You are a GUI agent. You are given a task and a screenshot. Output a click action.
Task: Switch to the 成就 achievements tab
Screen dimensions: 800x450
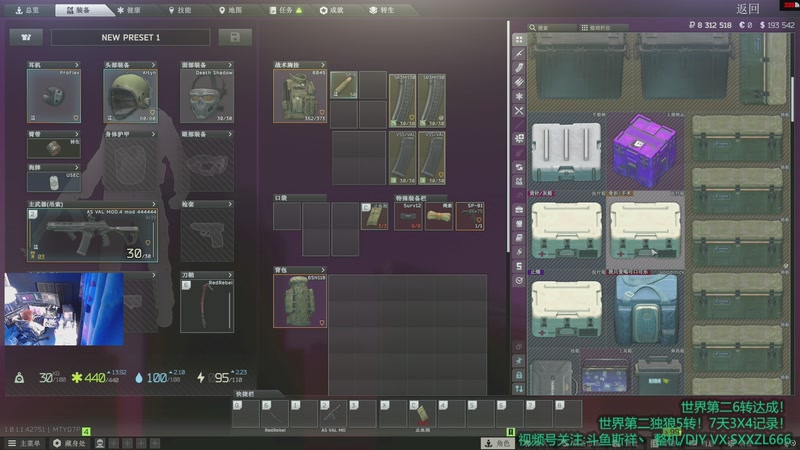point(332,10)
